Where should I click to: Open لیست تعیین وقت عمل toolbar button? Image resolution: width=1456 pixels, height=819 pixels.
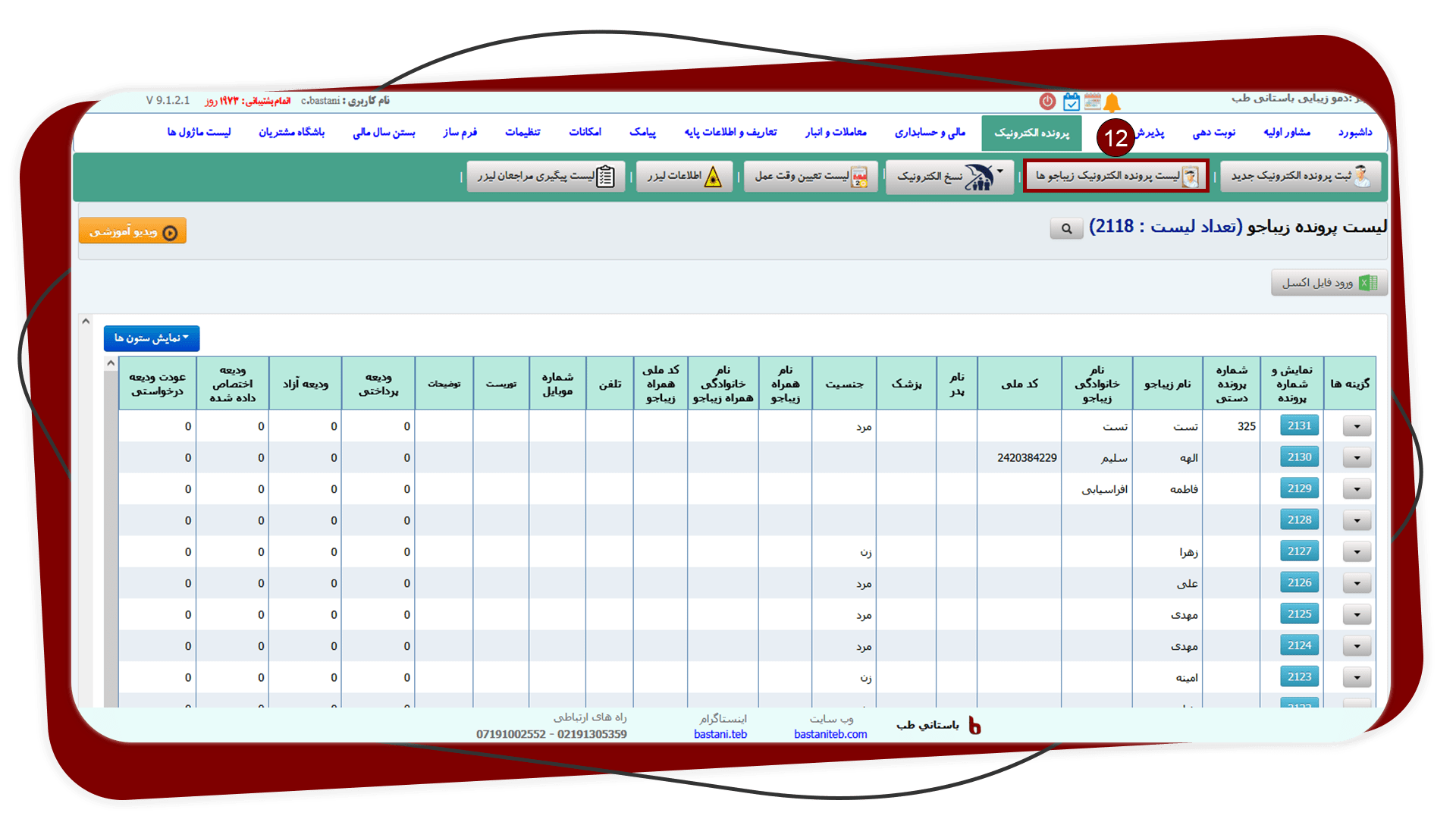pyautogui.click(x=811, y=177)
